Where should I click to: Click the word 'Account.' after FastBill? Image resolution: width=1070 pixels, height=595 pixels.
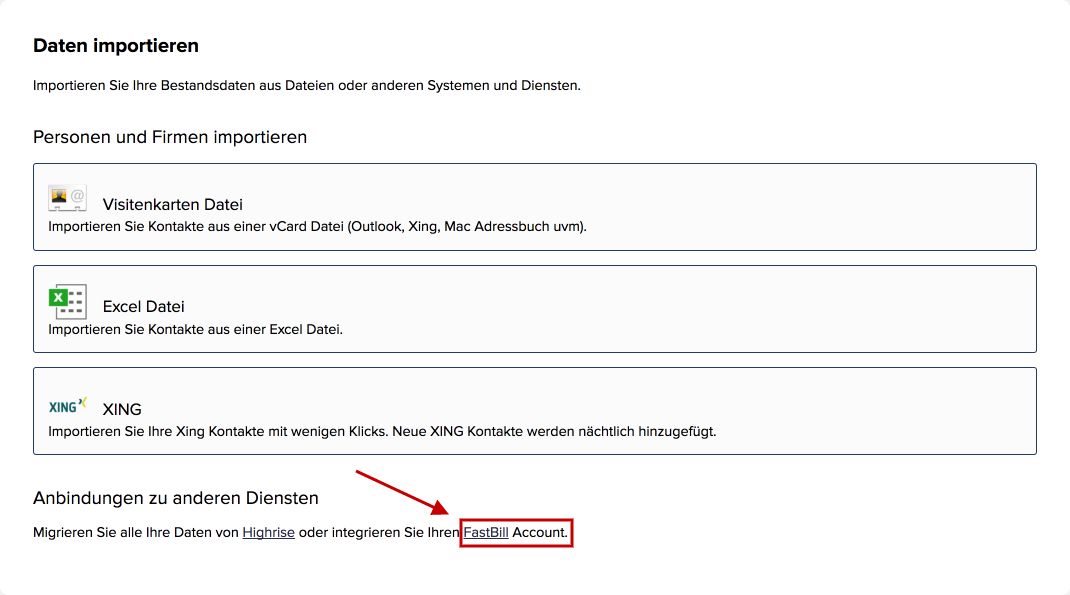[540, 532]
